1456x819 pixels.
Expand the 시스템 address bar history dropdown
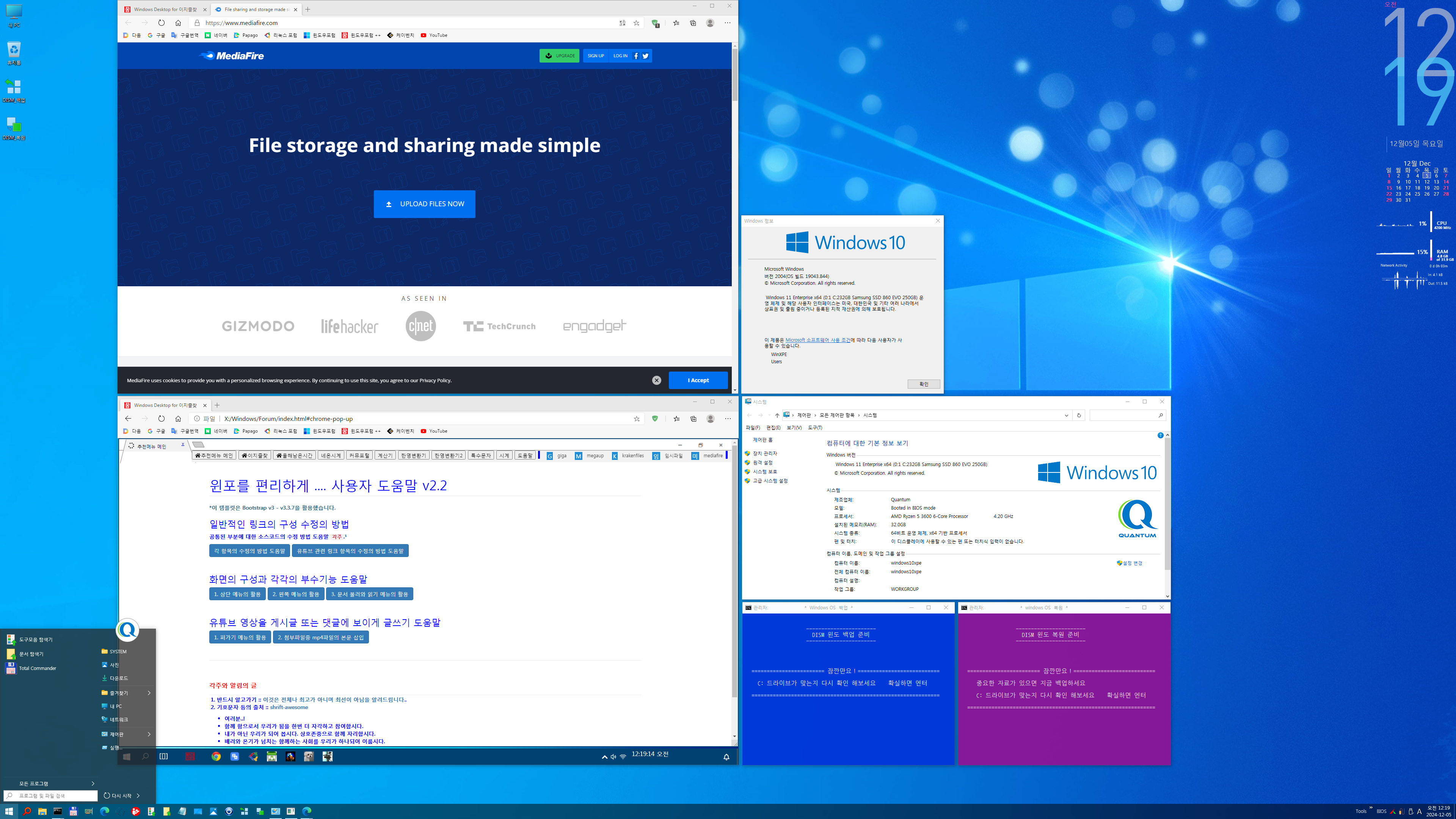click(1066, 416)
